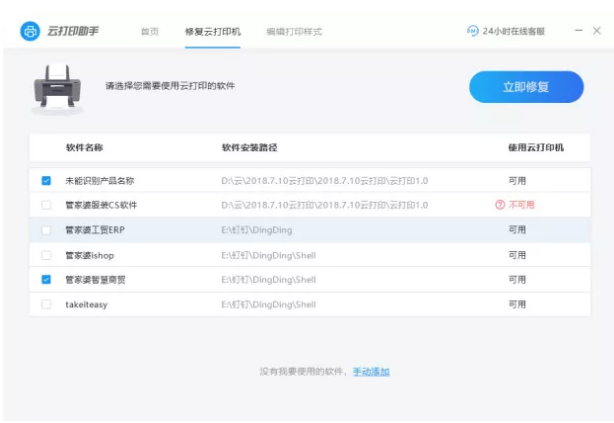
Task: Click the 手动添加 link
Action: [371, 371]
